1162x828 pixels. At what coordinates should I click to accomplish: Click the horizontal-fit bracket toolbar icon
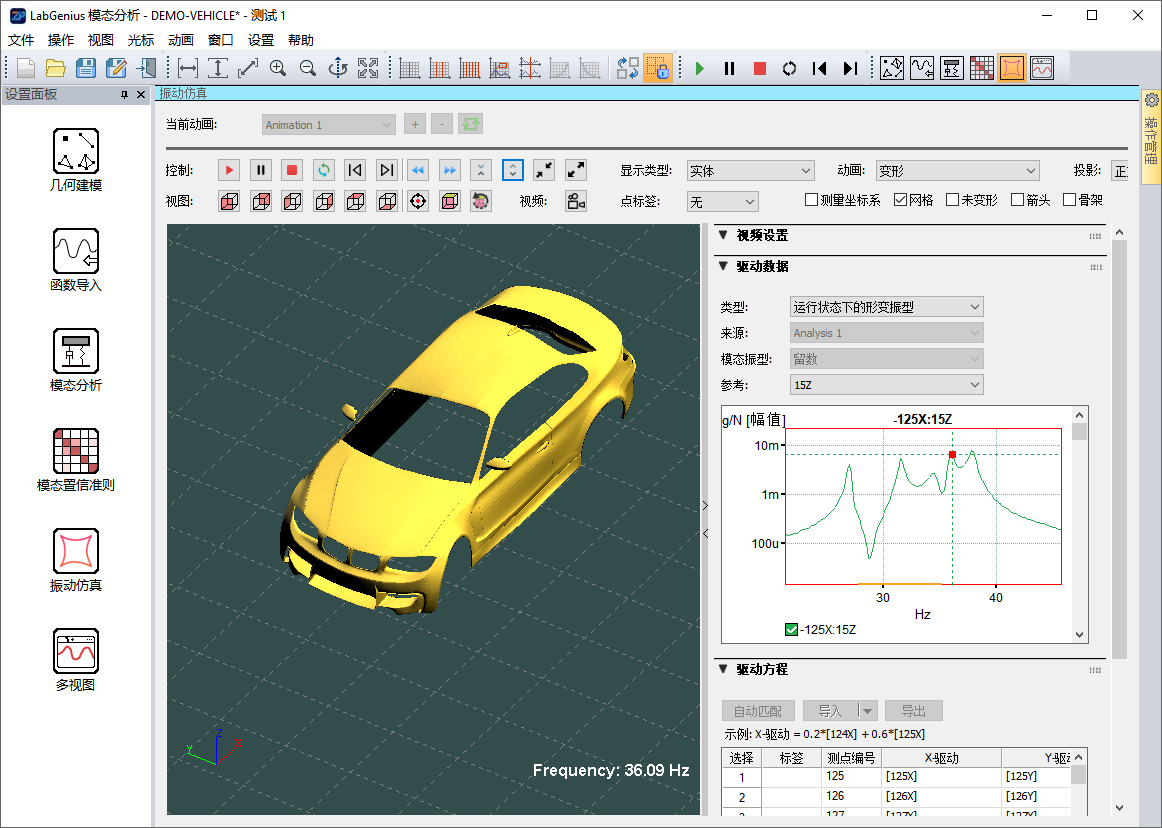[188, 69]
